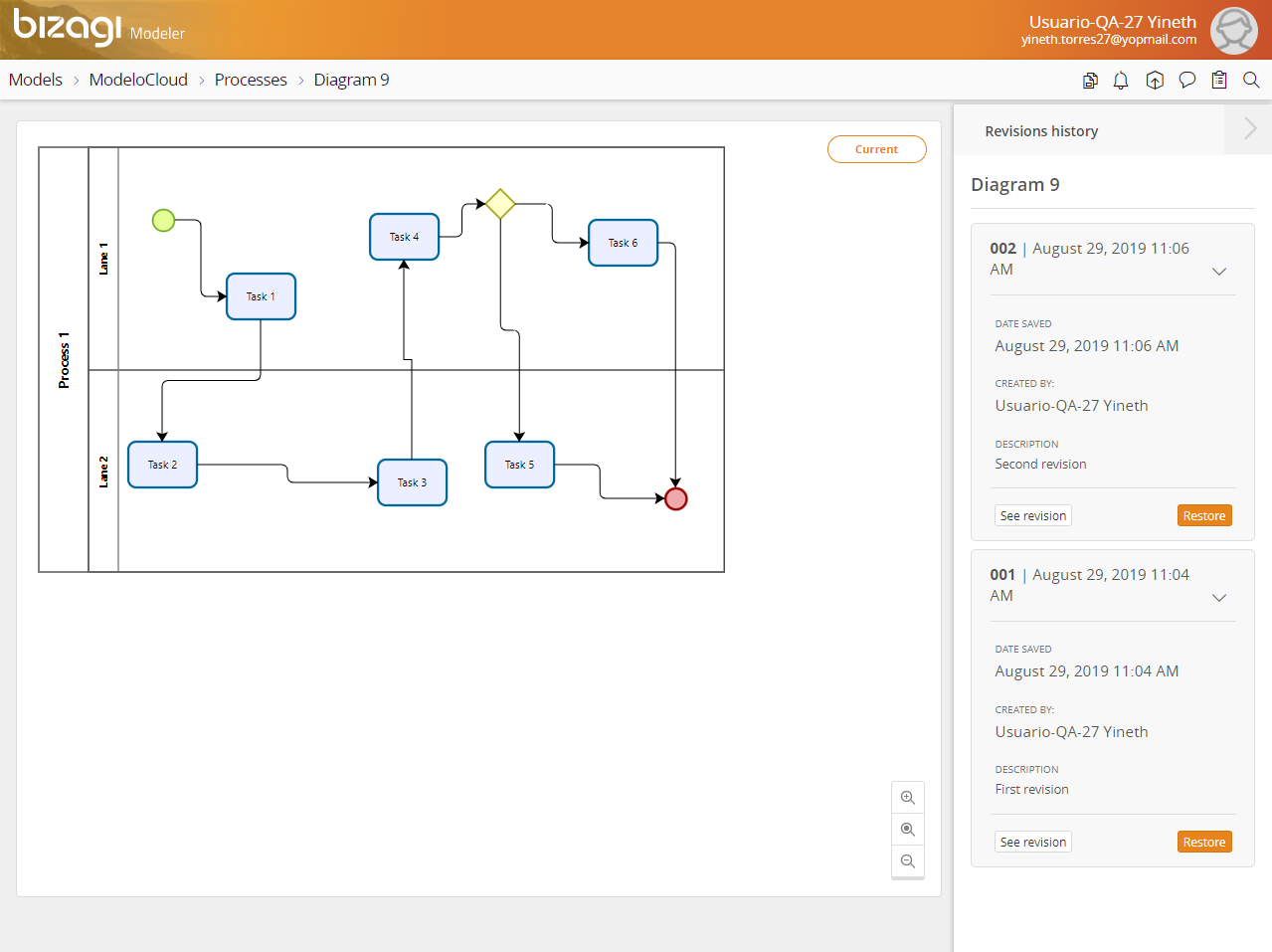The height and width of the screenshot is (952, 1272).
Task: Open the clipboard list icon
Action: point(1219,81)
